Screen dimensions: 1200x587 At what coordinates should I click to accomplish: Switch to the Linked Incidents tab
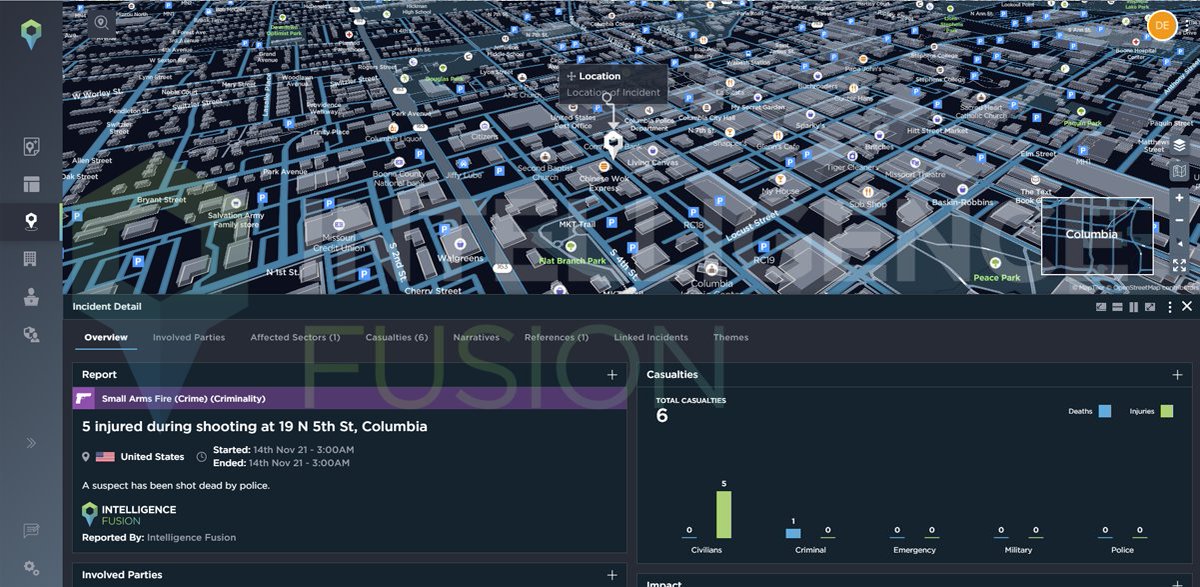(651, 337)
